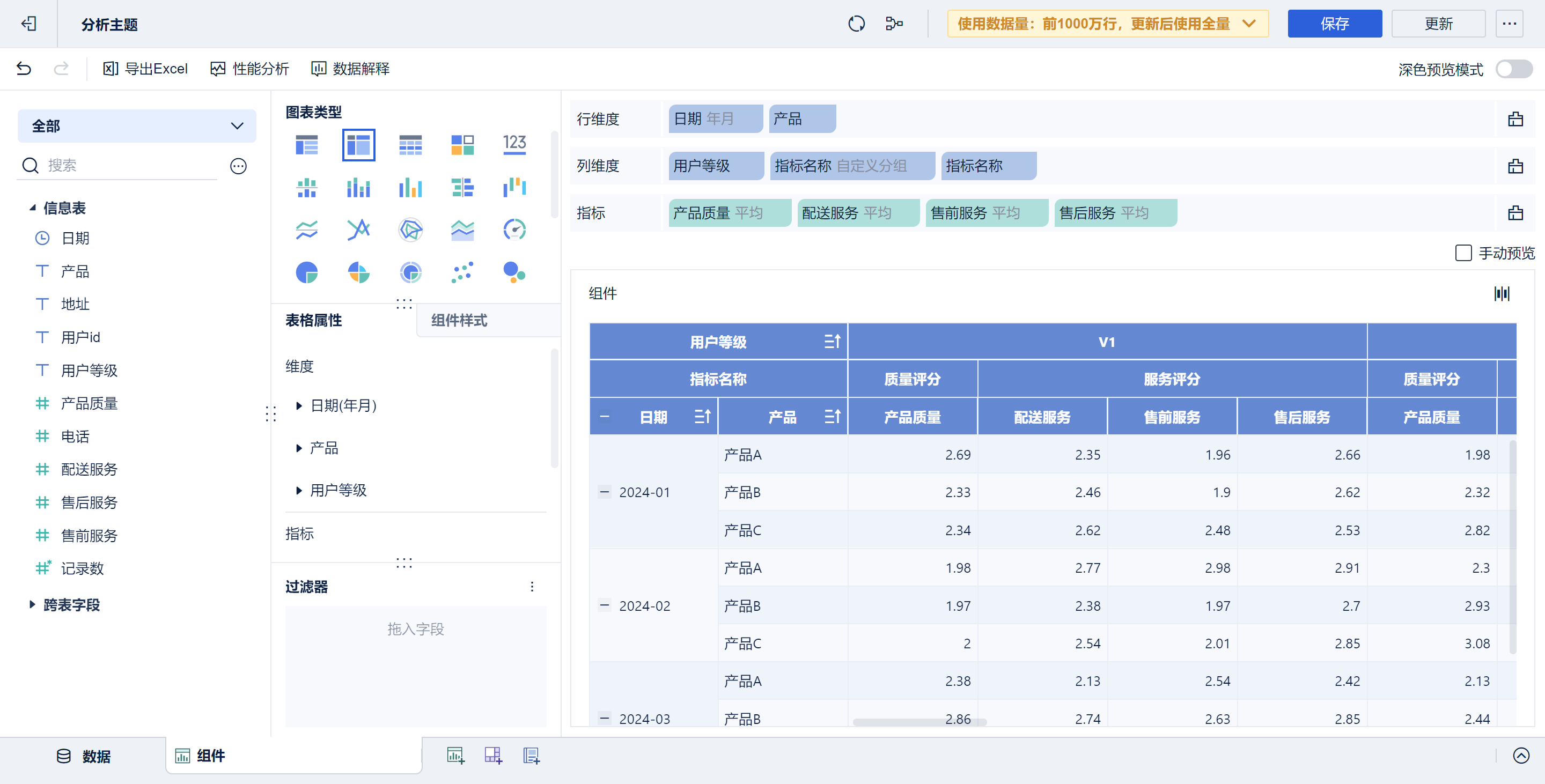
Task: Switch to the 组件样式 tab
Action: click(459, 321)
